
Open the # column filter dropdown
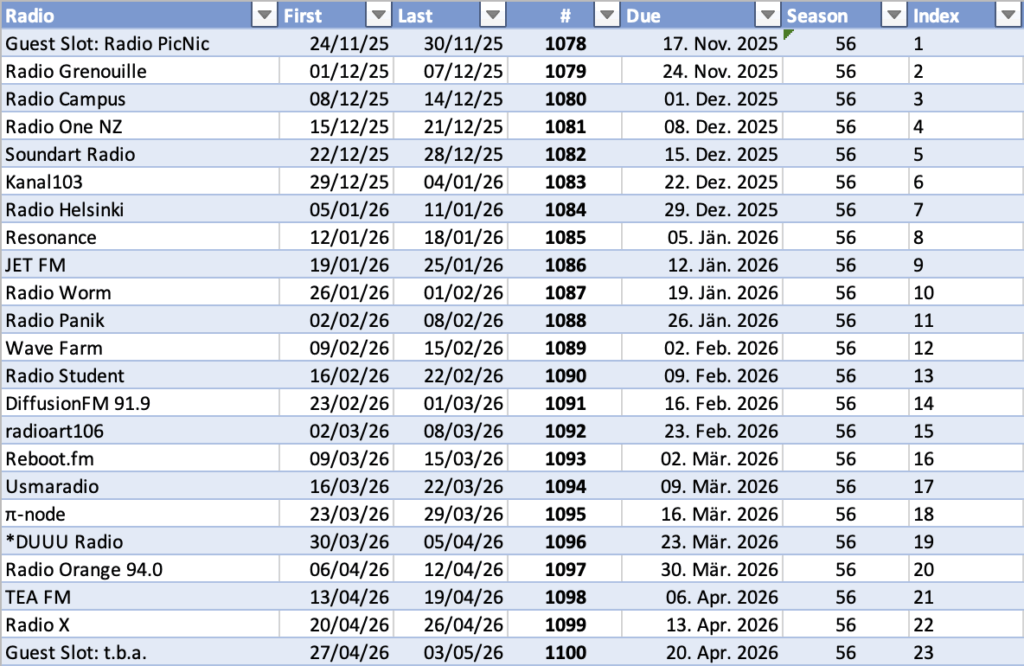click(608, 15)
